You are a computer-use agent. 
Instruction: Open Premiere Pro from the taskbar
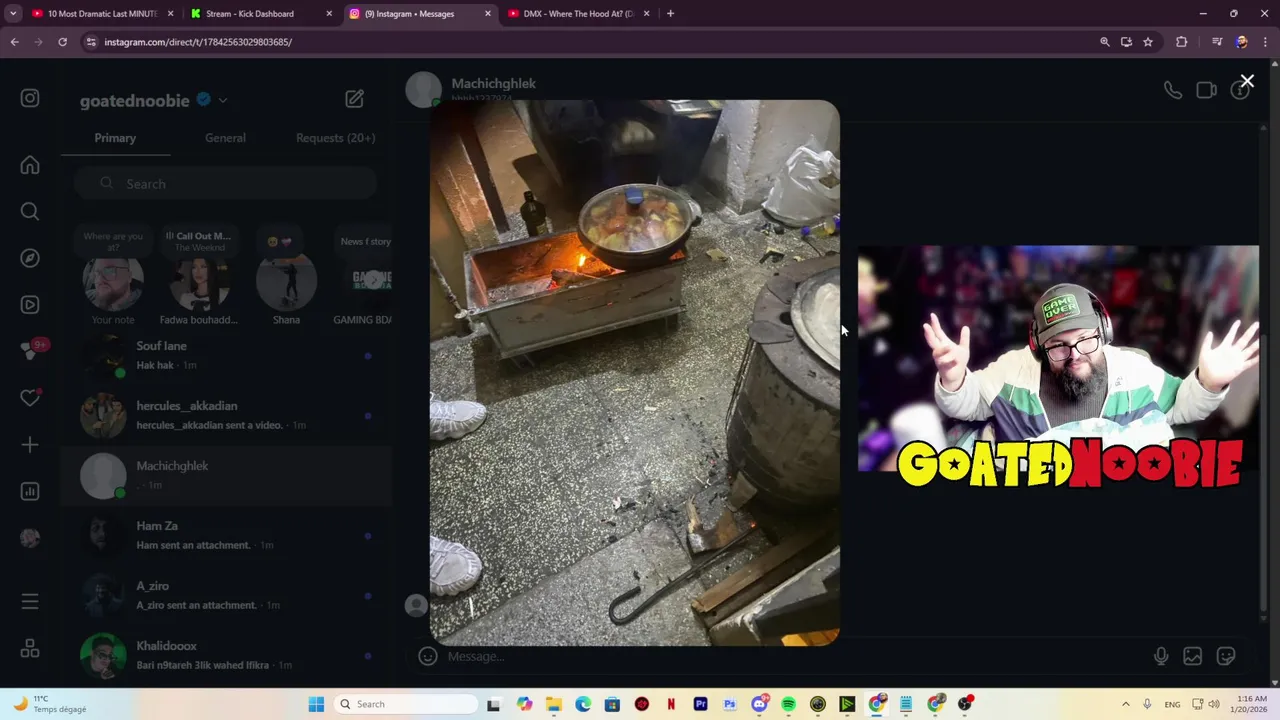pos(700,704)
